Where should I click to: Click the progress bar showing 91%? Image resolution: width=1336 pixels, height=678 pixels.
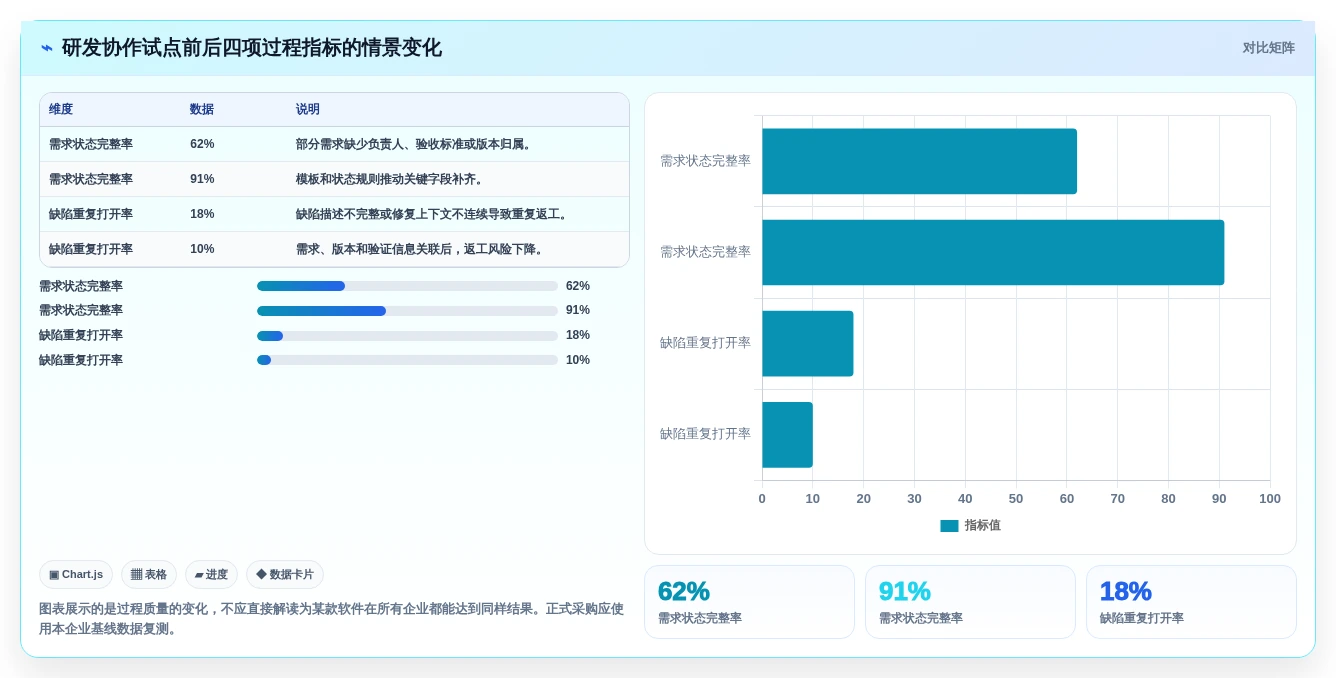407,311
